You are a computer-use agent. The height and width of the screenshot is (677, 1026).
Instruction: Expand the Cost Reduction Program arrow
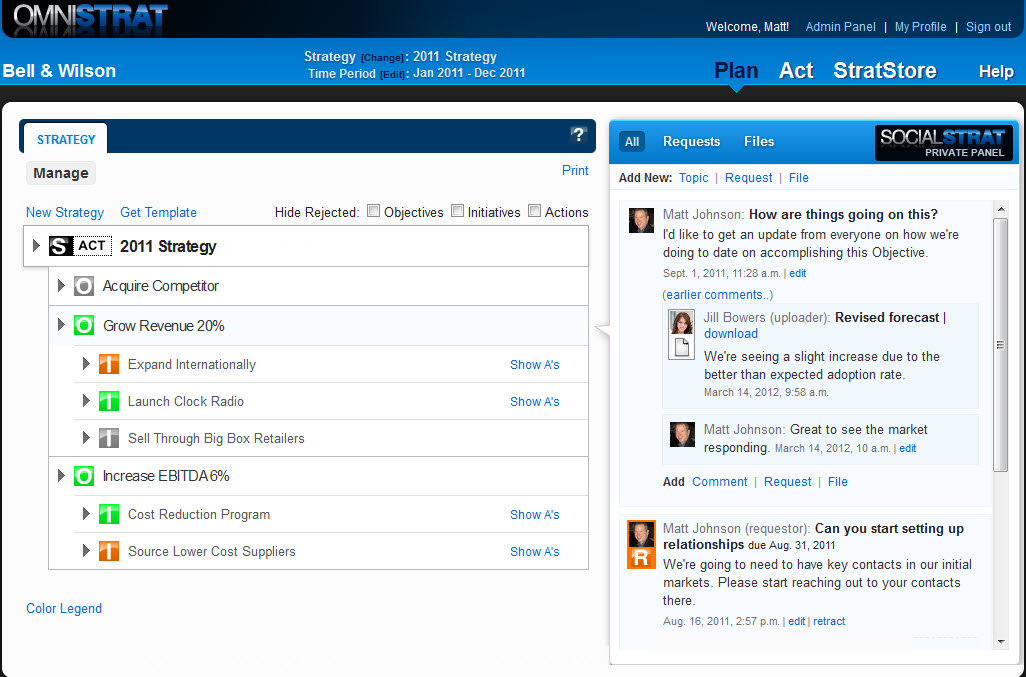click(x=86, y=514)
